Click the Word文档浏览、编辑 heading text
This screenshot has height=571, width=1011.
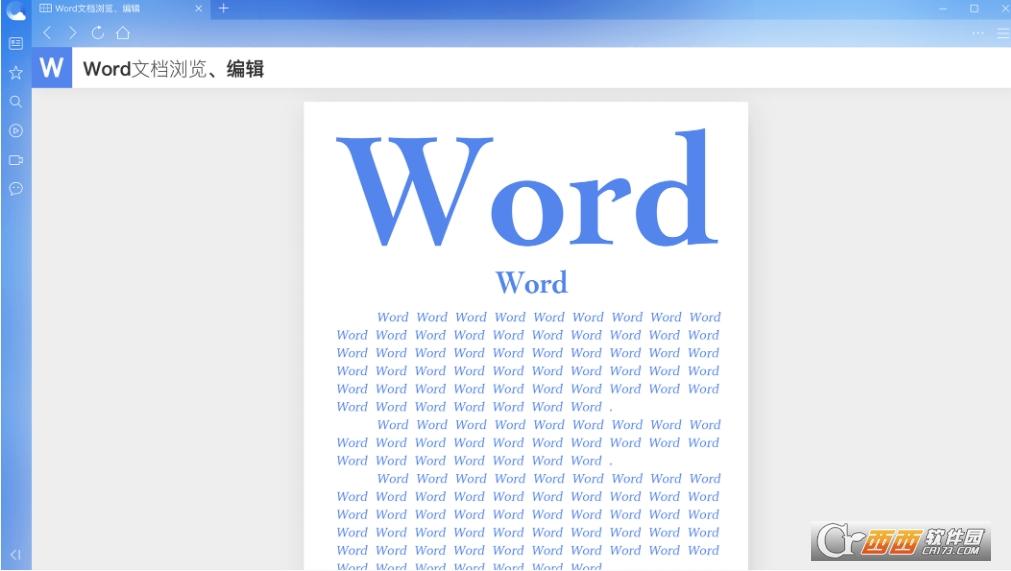click(x=173, y=68)
